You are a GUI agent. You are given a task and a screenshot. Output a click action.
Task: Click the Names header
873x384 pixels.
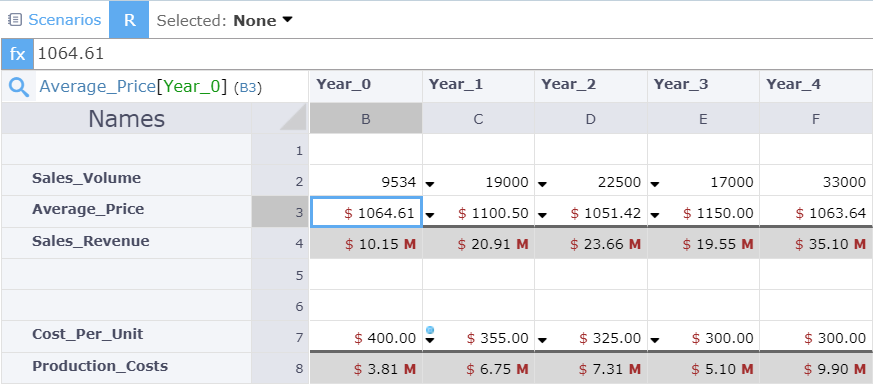pyautogui.click(x=126, y=118)
